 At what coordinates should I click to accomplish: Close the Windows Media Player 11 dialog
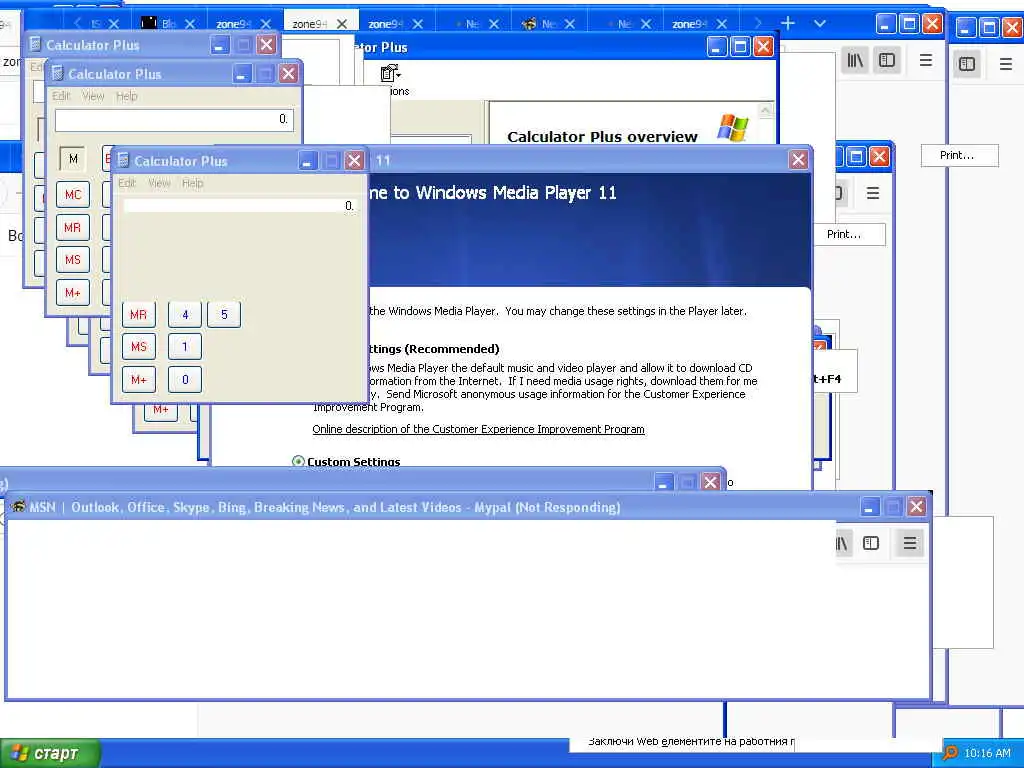tap(798, 160)
